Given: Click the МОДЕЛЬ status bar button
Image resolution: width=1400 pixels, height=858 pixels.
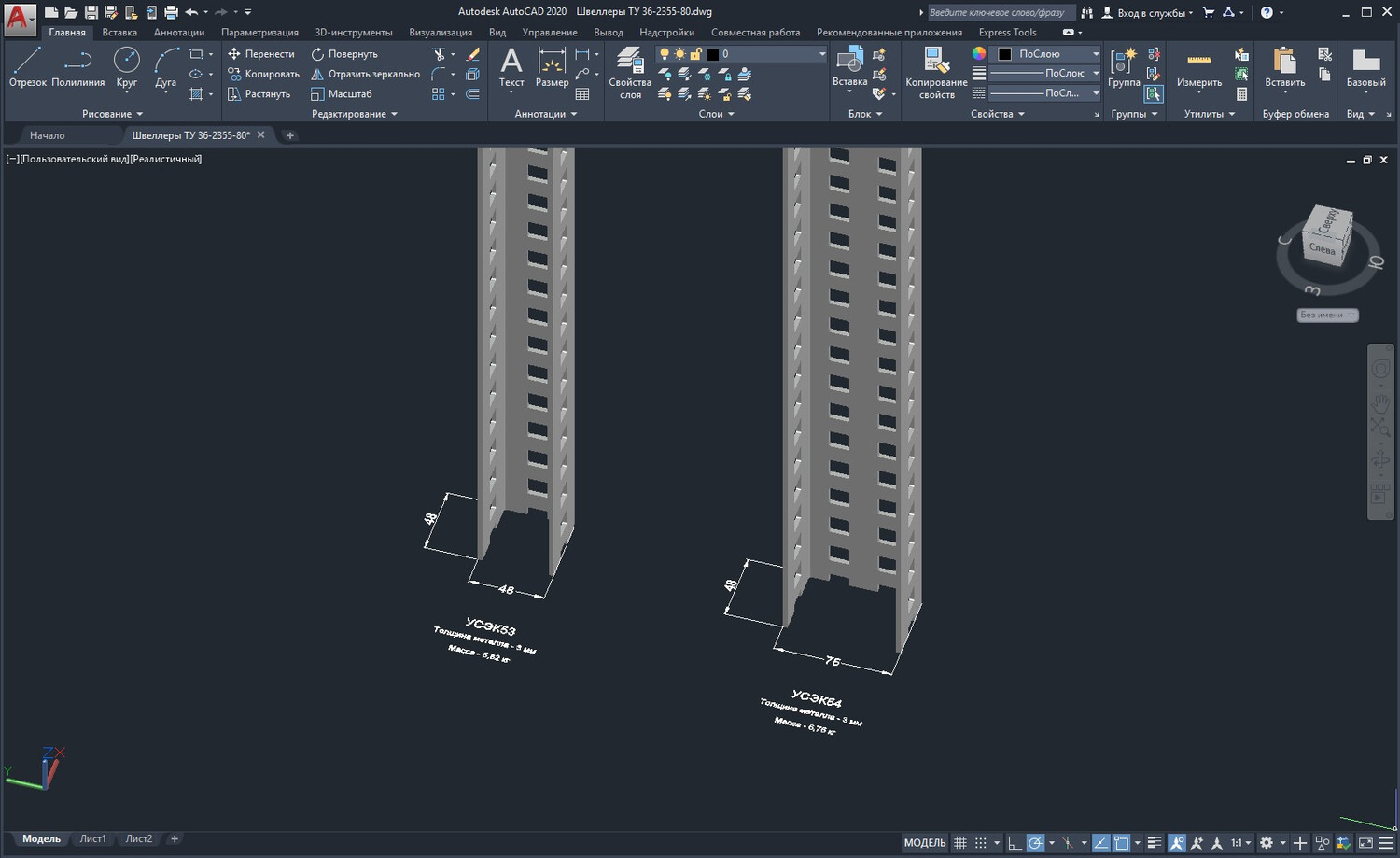Looking at the screenshot, I should coord(924,843).
